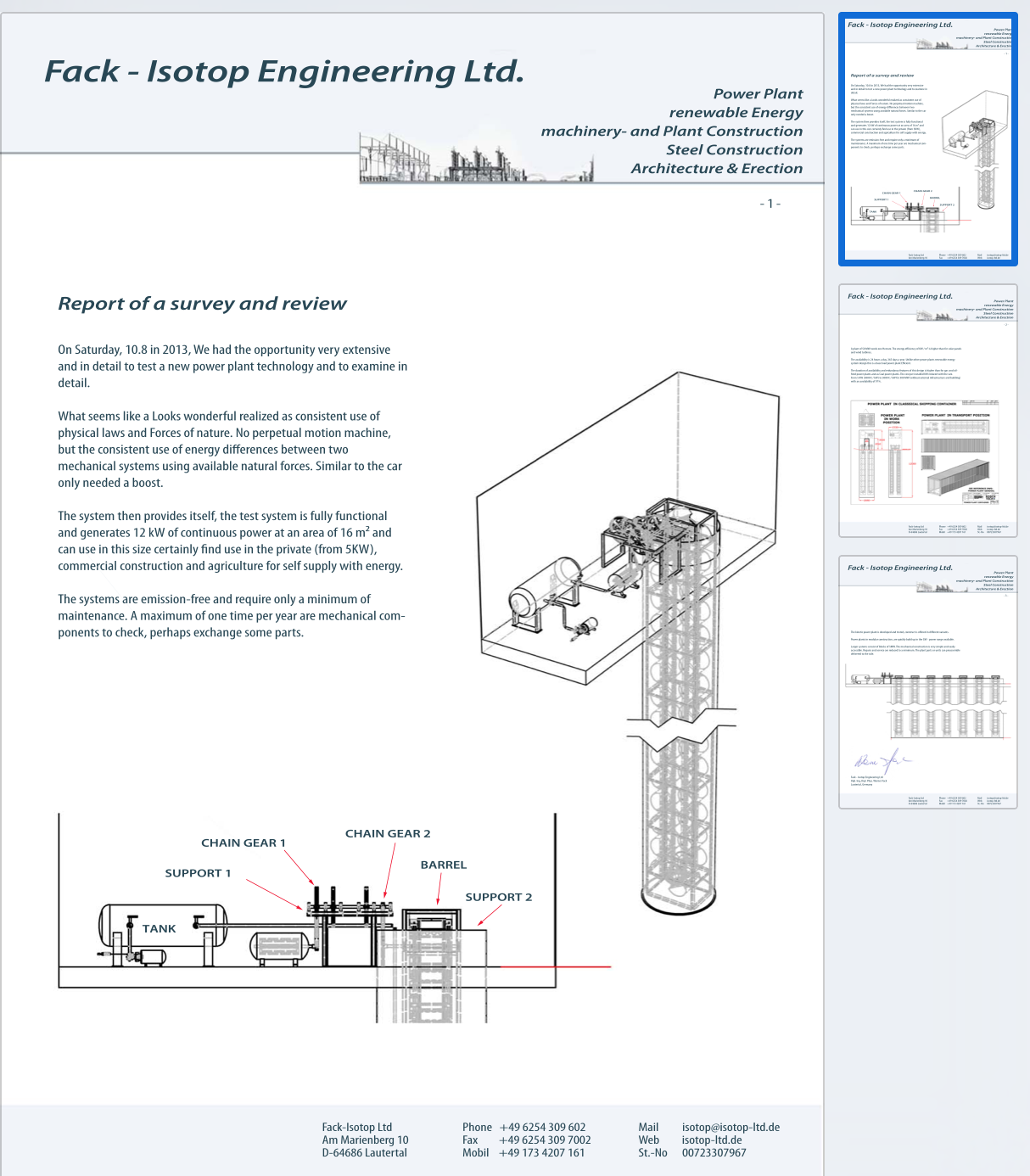
Task: Click the email 'isotop@isotop-ltd.de'
Action: coord(731,1128)
